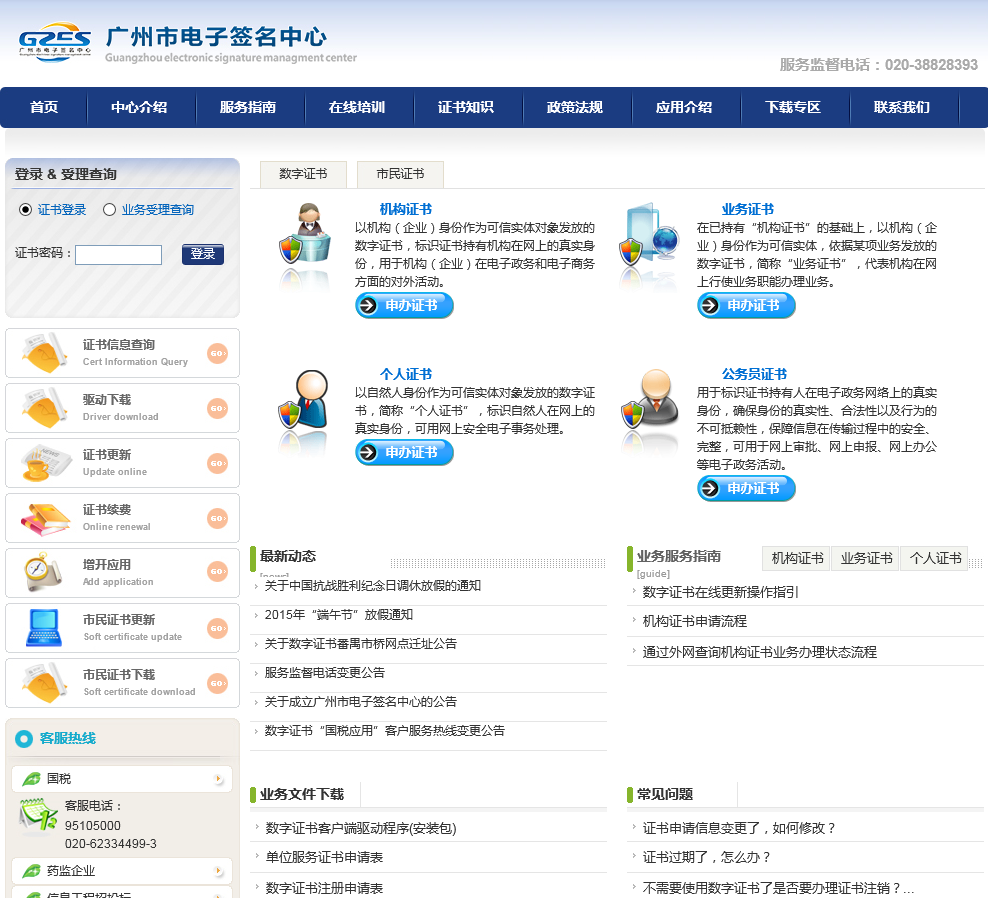This screenshot has width=988, height=898.
Task: Switch to the 数字证书 tab
Action: click(x=303, y=174)
